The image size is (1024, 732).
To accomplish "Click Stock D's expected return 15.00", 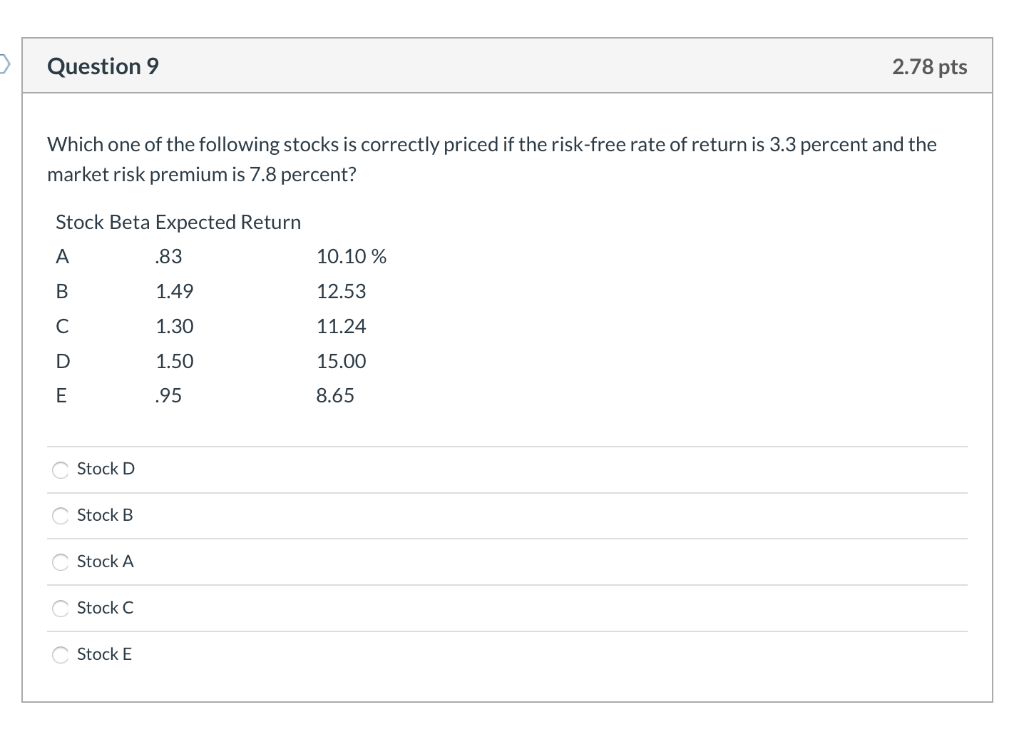I will pyautogui.click(x=341, y=361).
